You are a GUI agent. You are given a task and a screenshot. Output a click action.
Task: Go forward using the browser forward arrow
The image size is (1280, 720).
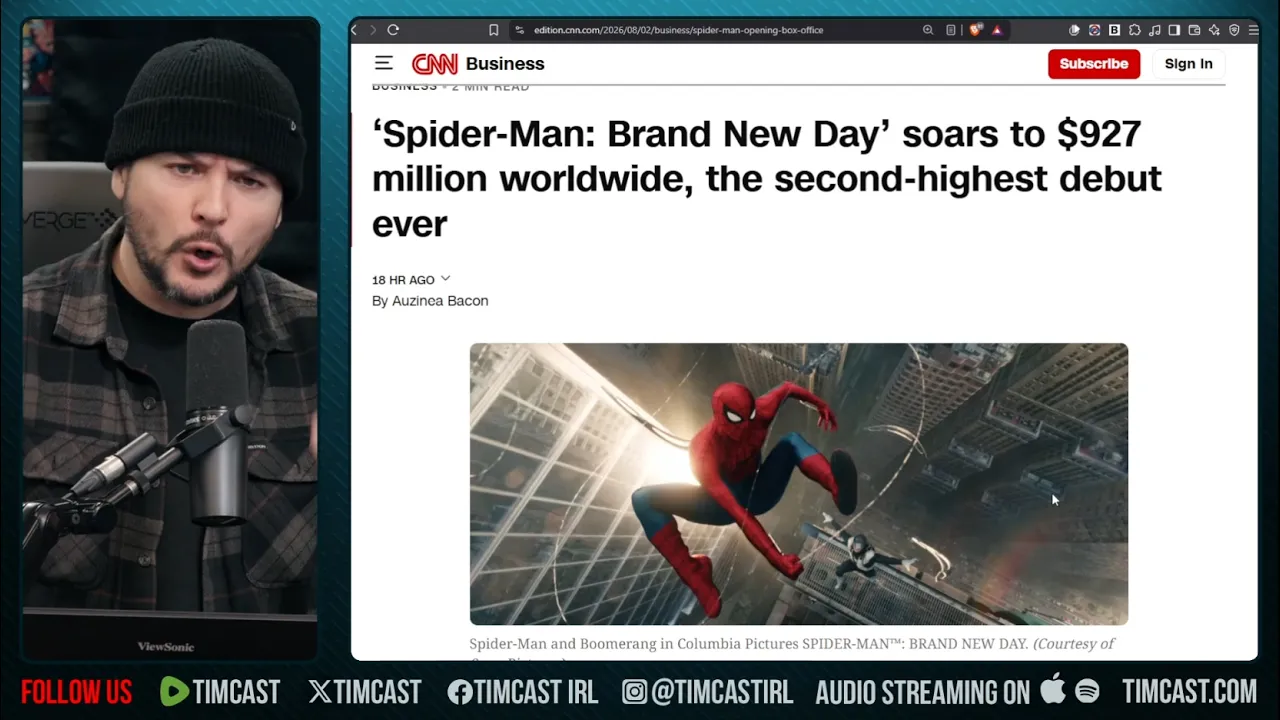click(x=373, y=30)
